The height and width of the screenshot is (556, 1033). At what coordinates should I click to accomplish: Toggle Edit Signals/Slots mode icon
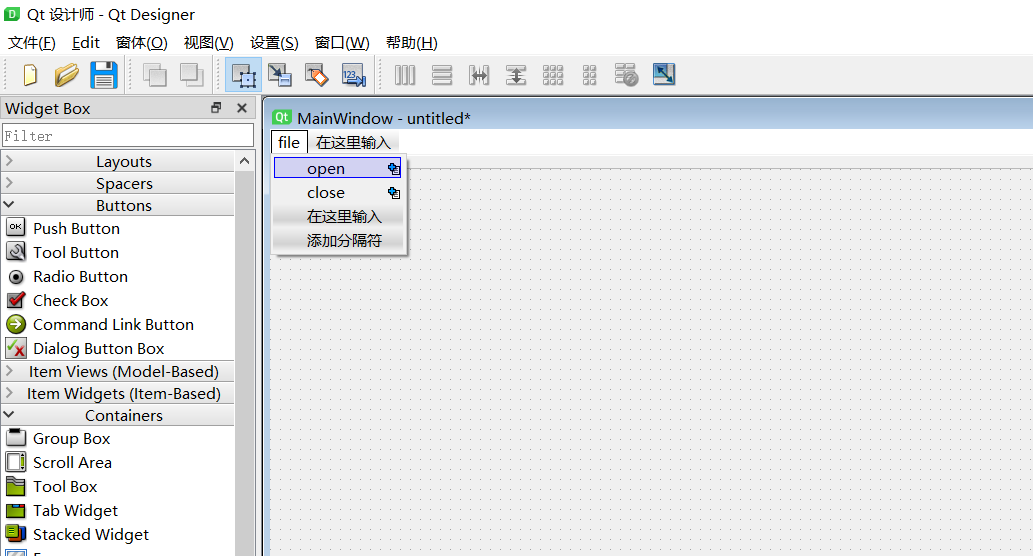pos(280,75)
